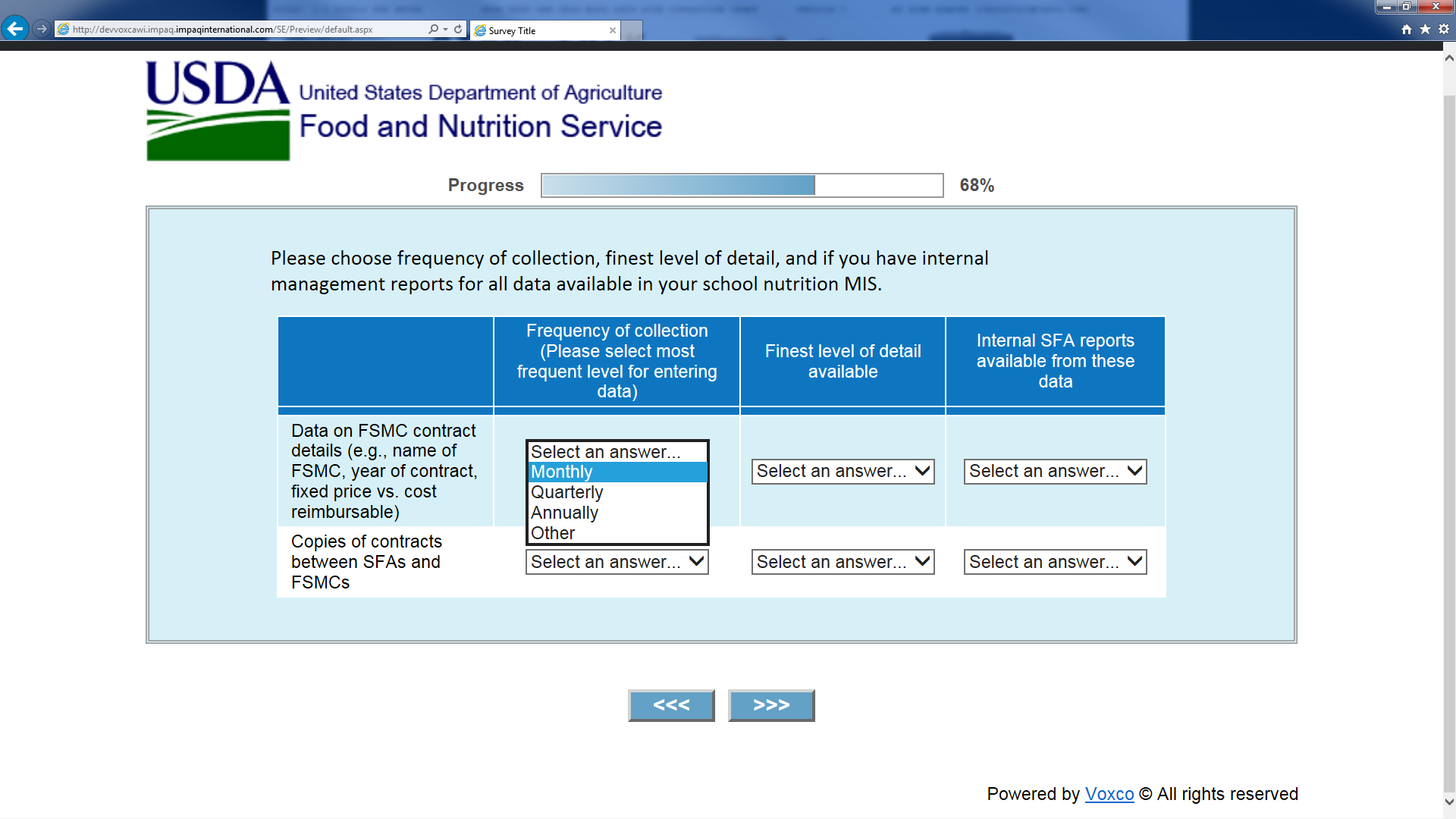Select Monthly from the open list
This screenshot has height=819, width=1456.
[617, 472]
